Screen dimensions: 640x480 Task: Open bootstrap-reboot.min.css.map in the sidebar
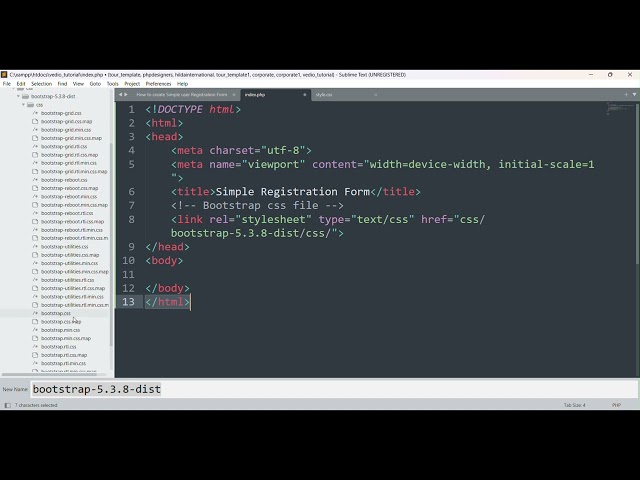point(74,205)
